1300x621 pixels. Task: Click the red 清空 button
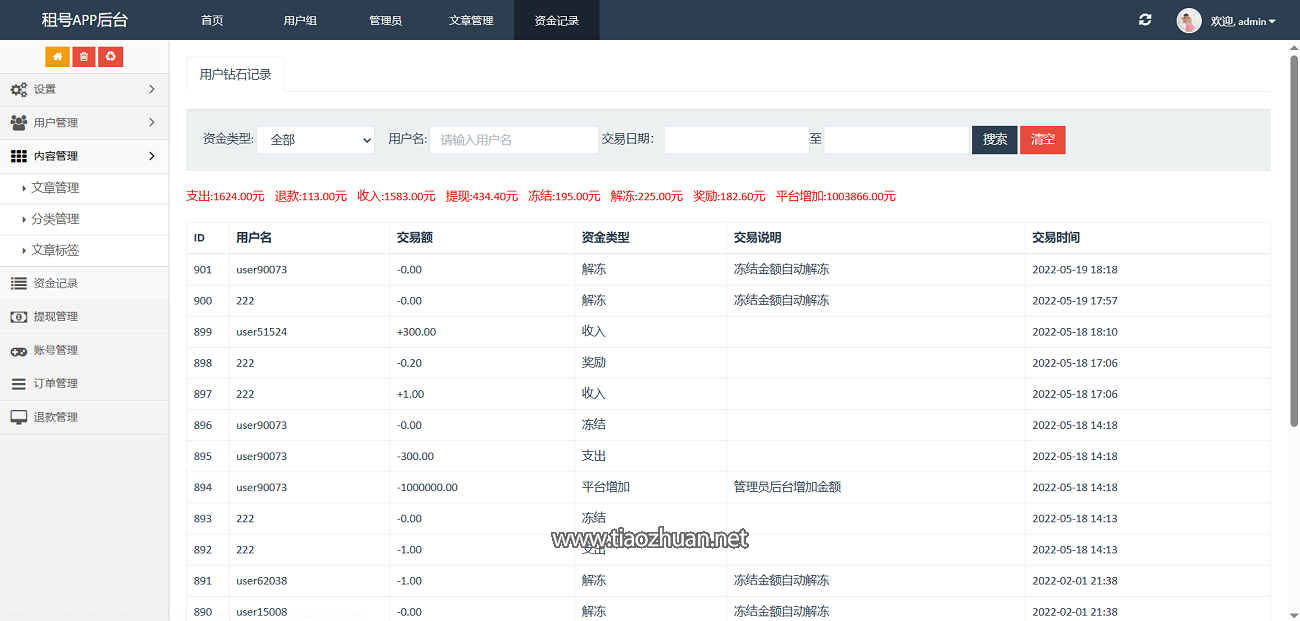[1042, 140]
